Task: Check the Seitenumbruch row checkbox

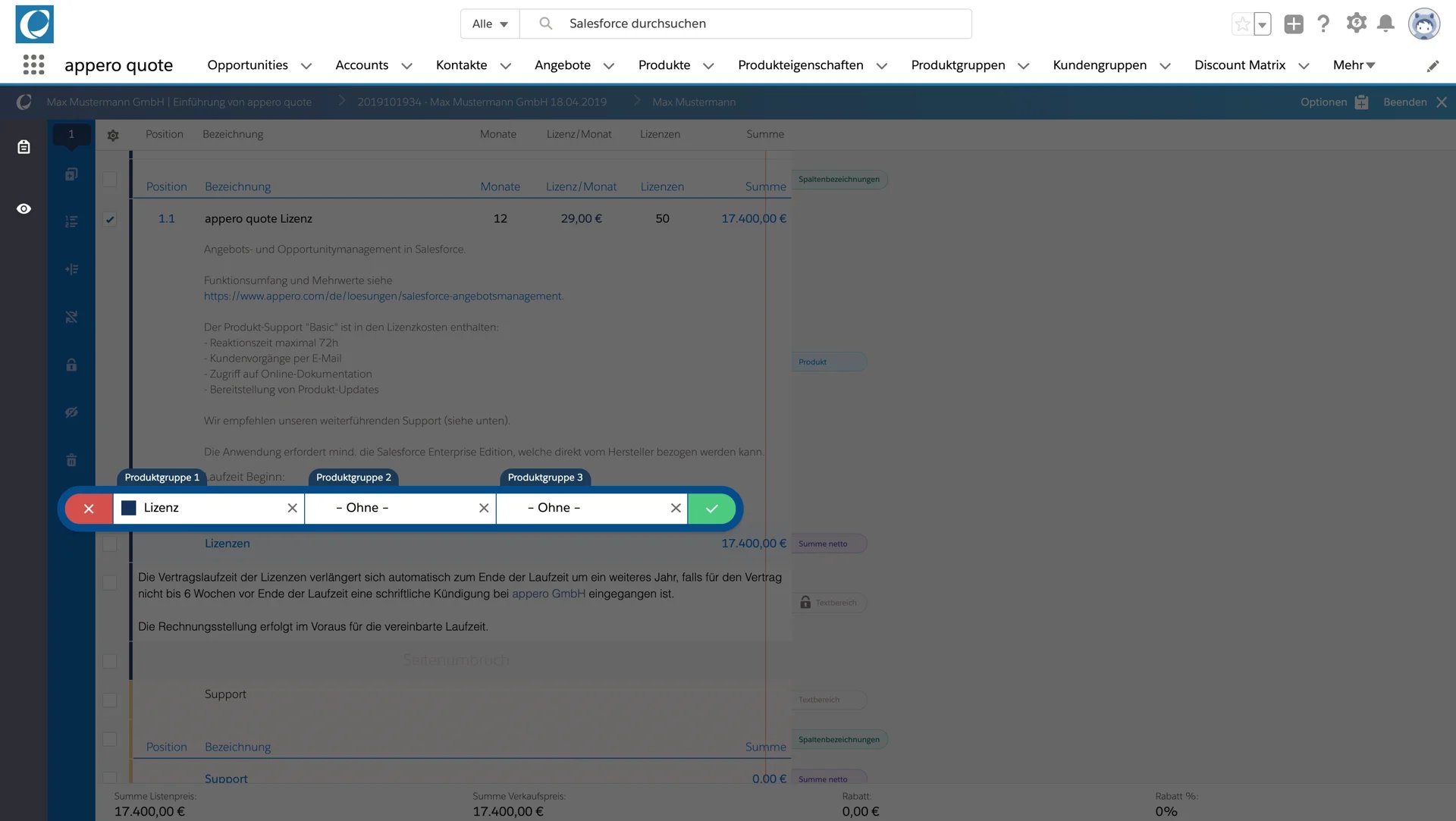Action: (x=110, y=661)
